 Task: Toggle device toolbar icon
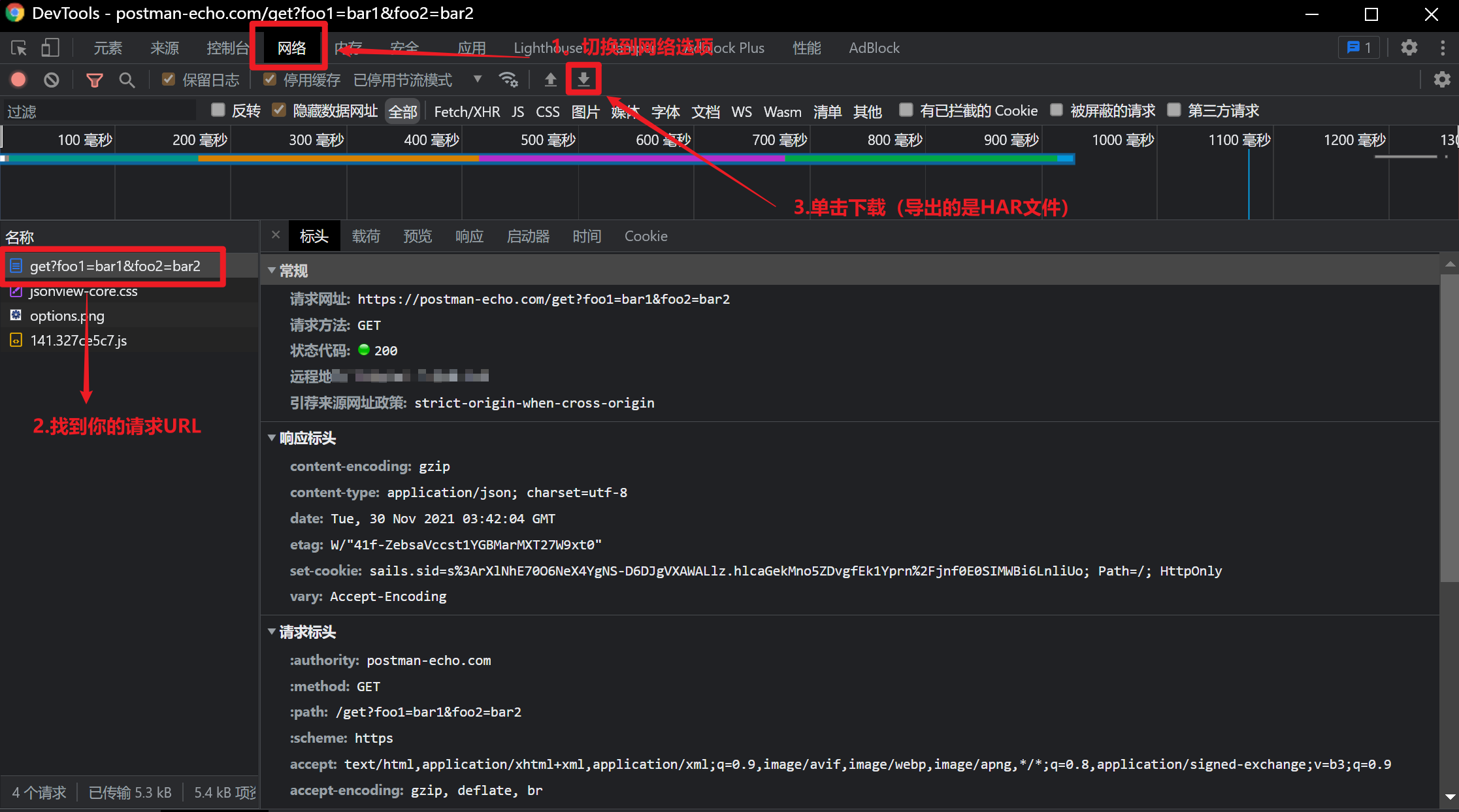pos(50,48)
